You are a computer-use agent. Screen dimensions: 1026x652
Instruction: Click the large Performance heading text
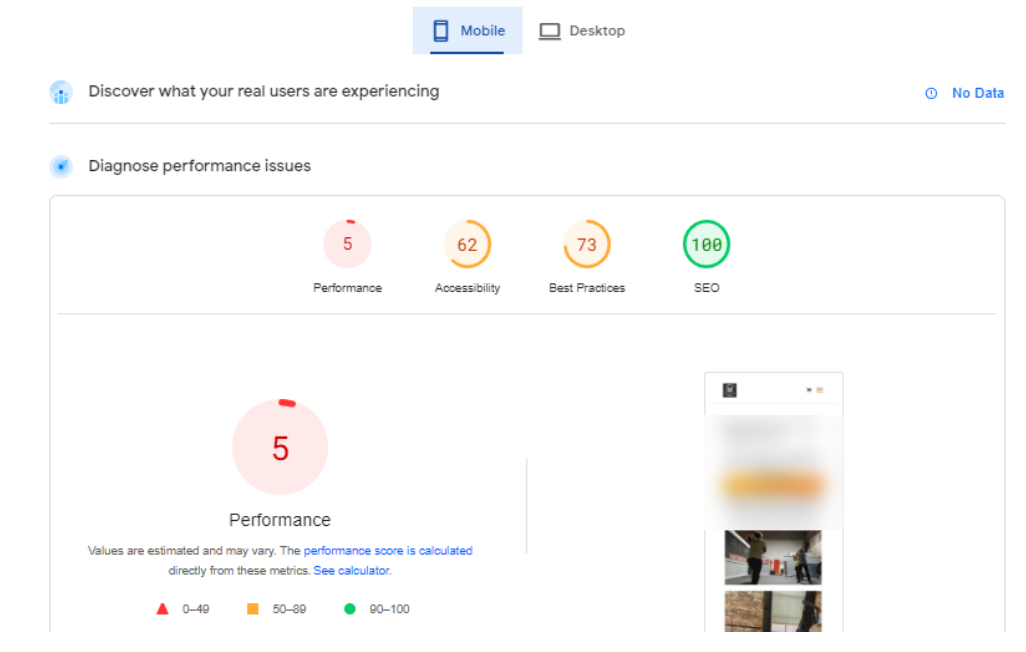280,520
